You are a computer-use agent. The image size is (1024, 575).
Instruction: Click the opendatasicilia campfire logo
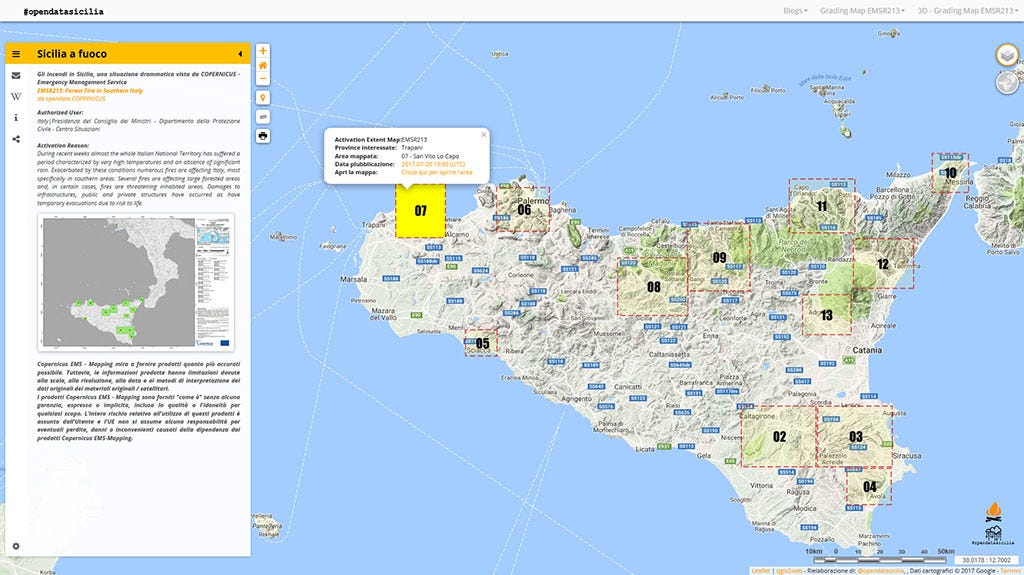(993, 523)
